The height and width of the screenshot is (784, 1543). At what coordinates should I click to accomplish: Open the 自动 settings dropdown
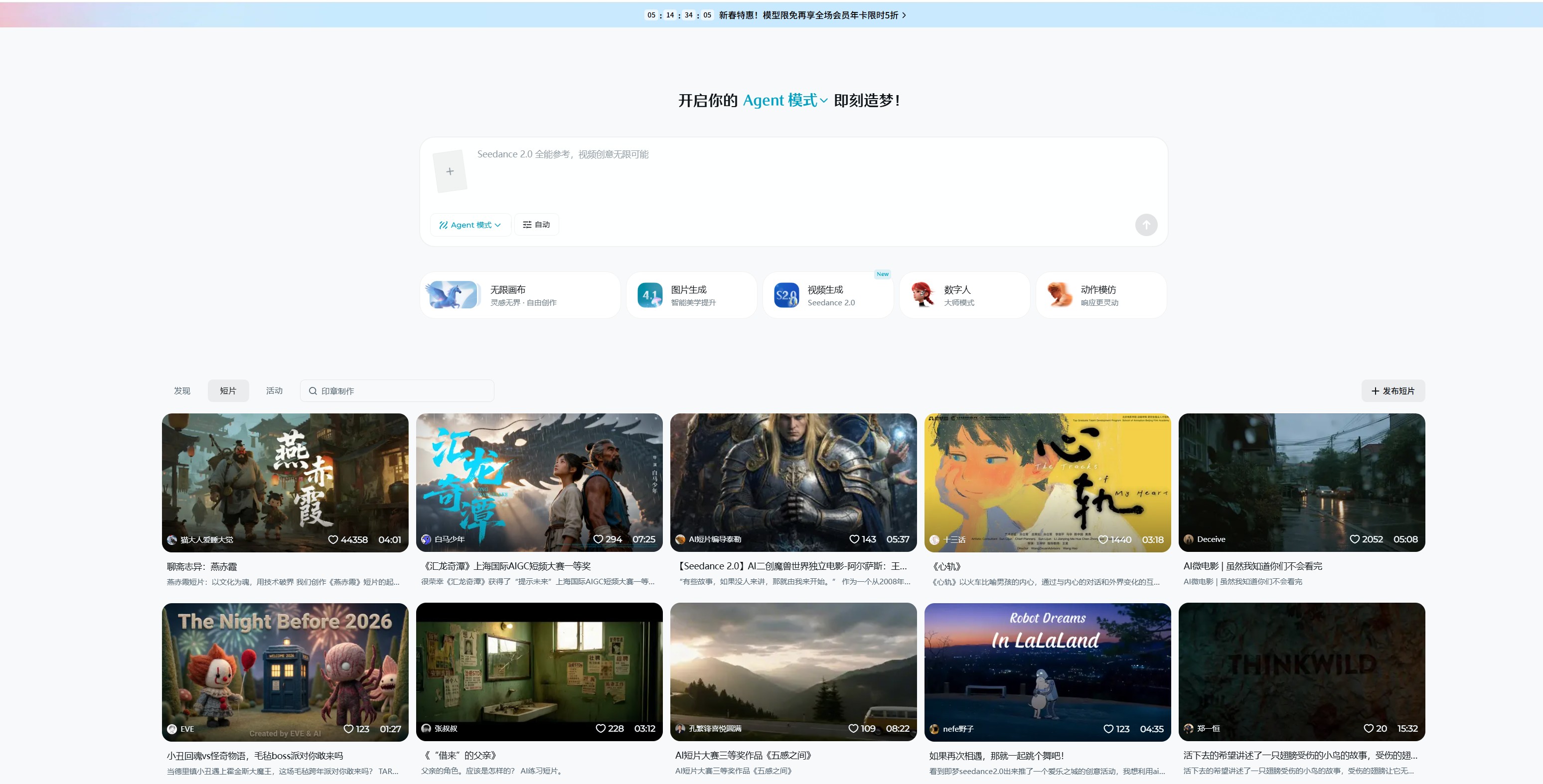(536, 225)
